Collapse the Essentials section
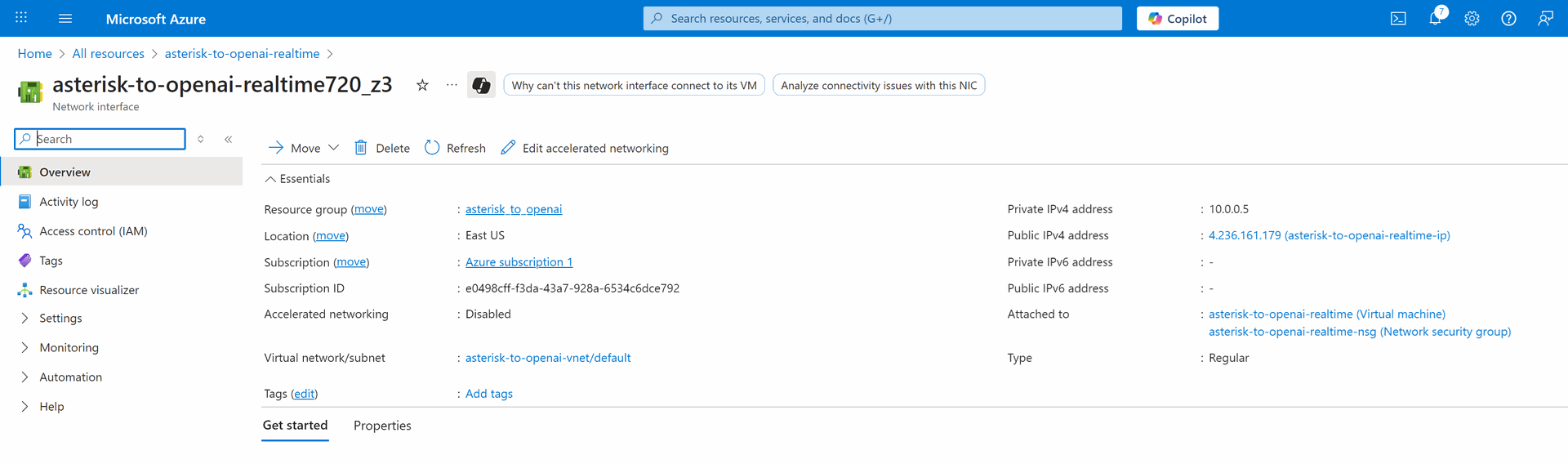 (x=270, y=179)
